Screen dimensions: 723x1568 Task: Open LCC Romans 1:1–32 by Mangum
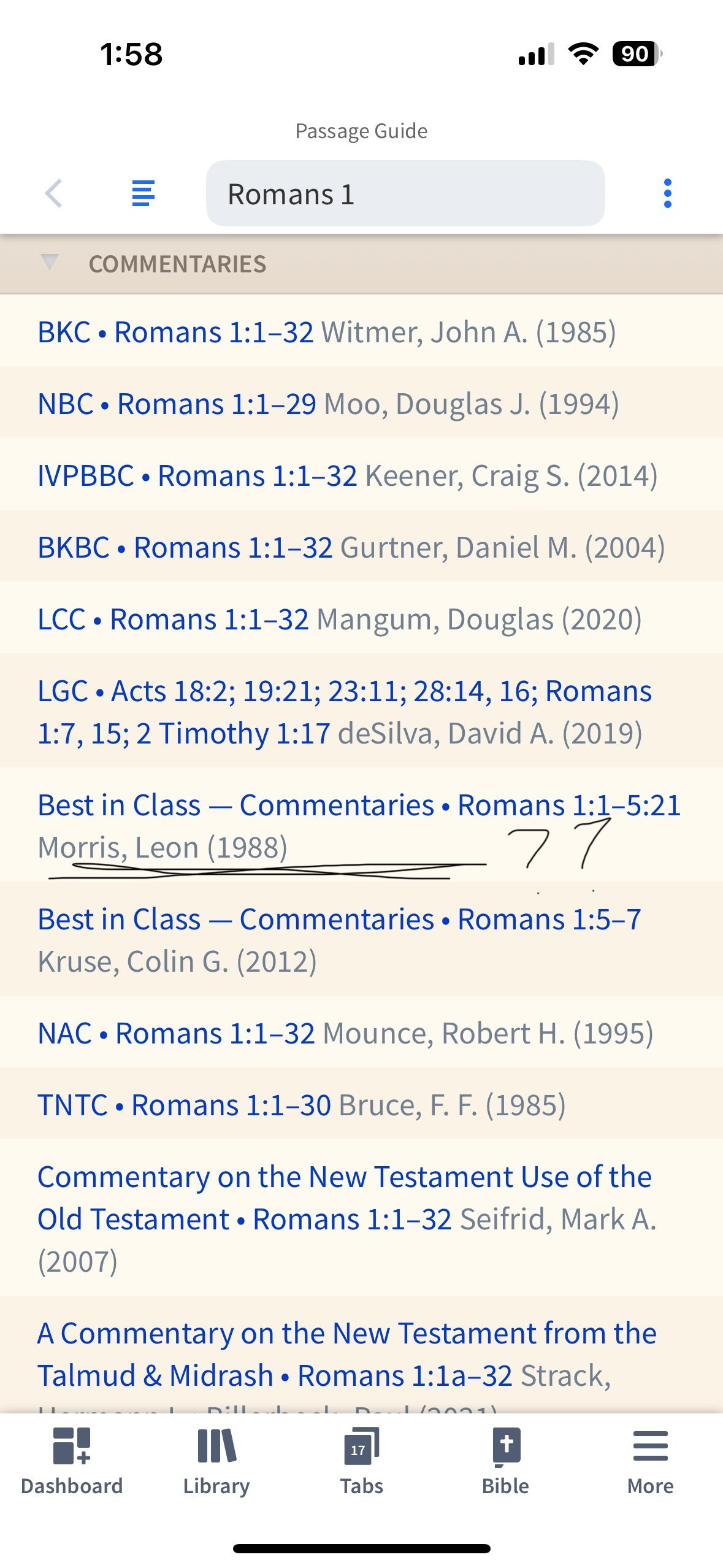click(x=361, y=619)
